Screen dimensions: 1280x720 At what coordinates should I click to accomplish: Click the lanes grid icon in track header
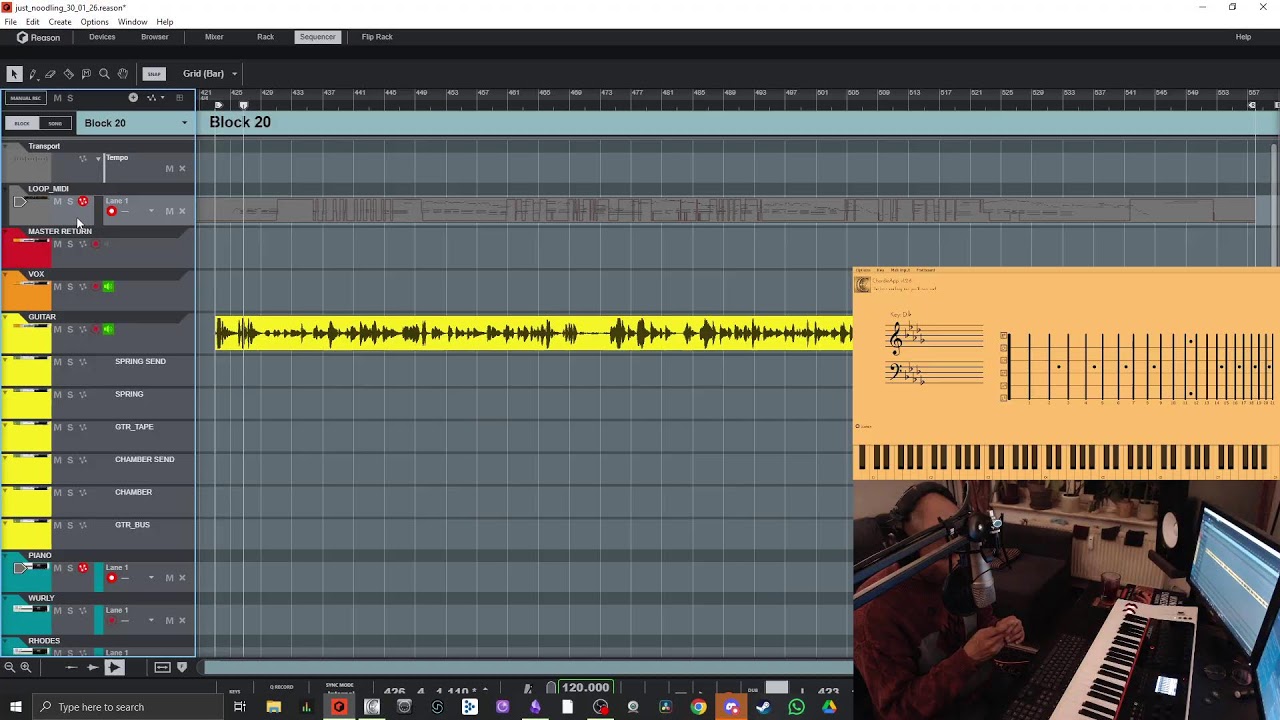180,98
